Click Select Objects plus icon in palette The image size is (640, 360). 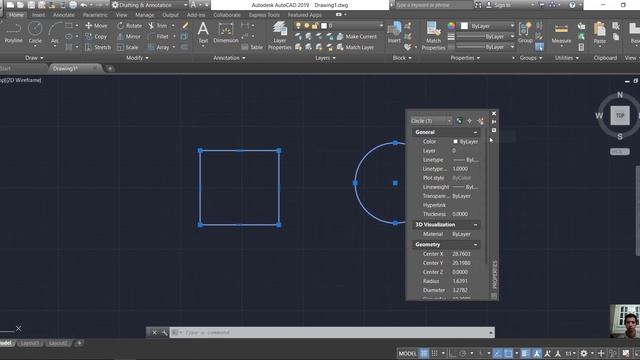pyautogui.click(x=469, y=121)
